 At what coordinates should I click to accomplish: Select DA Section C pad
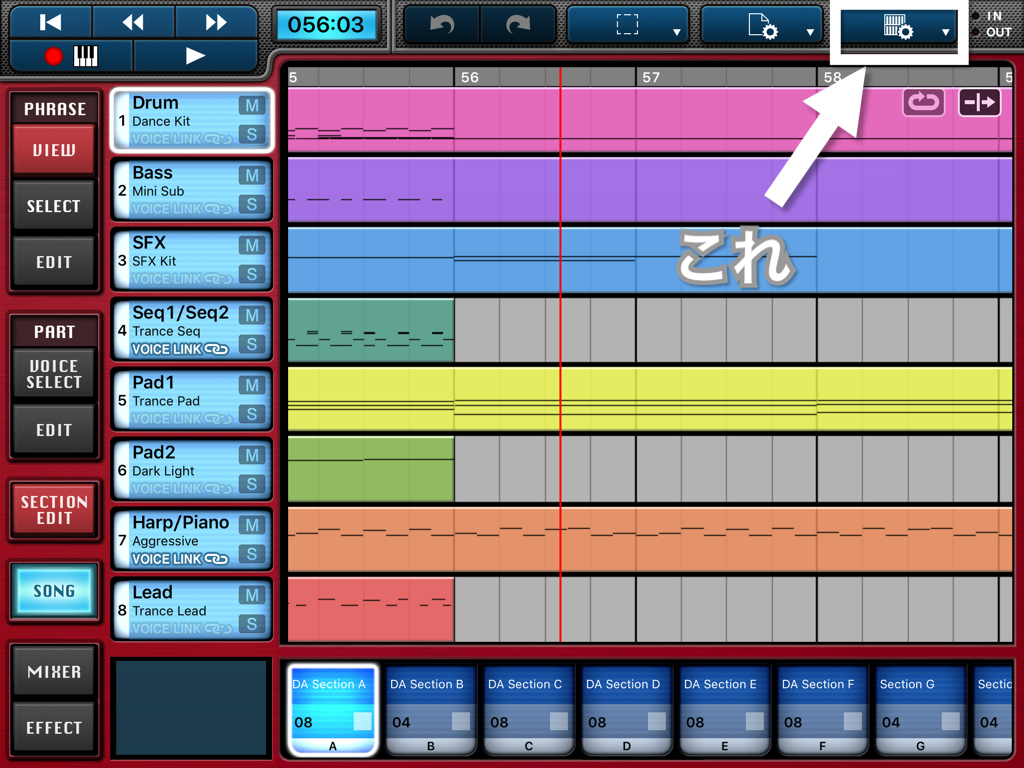coord(528,711)
